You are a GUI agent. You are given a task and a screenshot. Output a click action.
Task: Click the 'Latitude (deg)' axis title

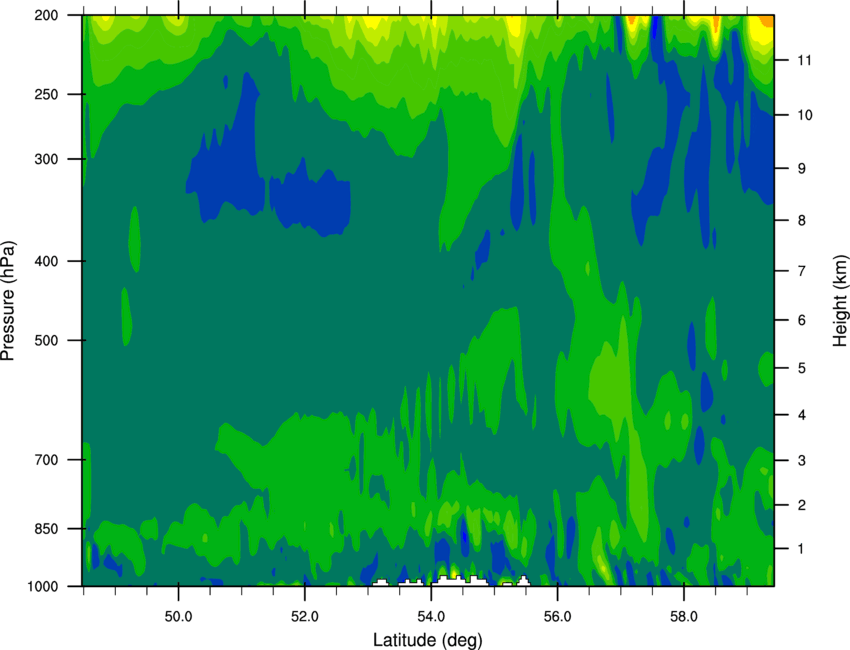(x=427, y=640)
